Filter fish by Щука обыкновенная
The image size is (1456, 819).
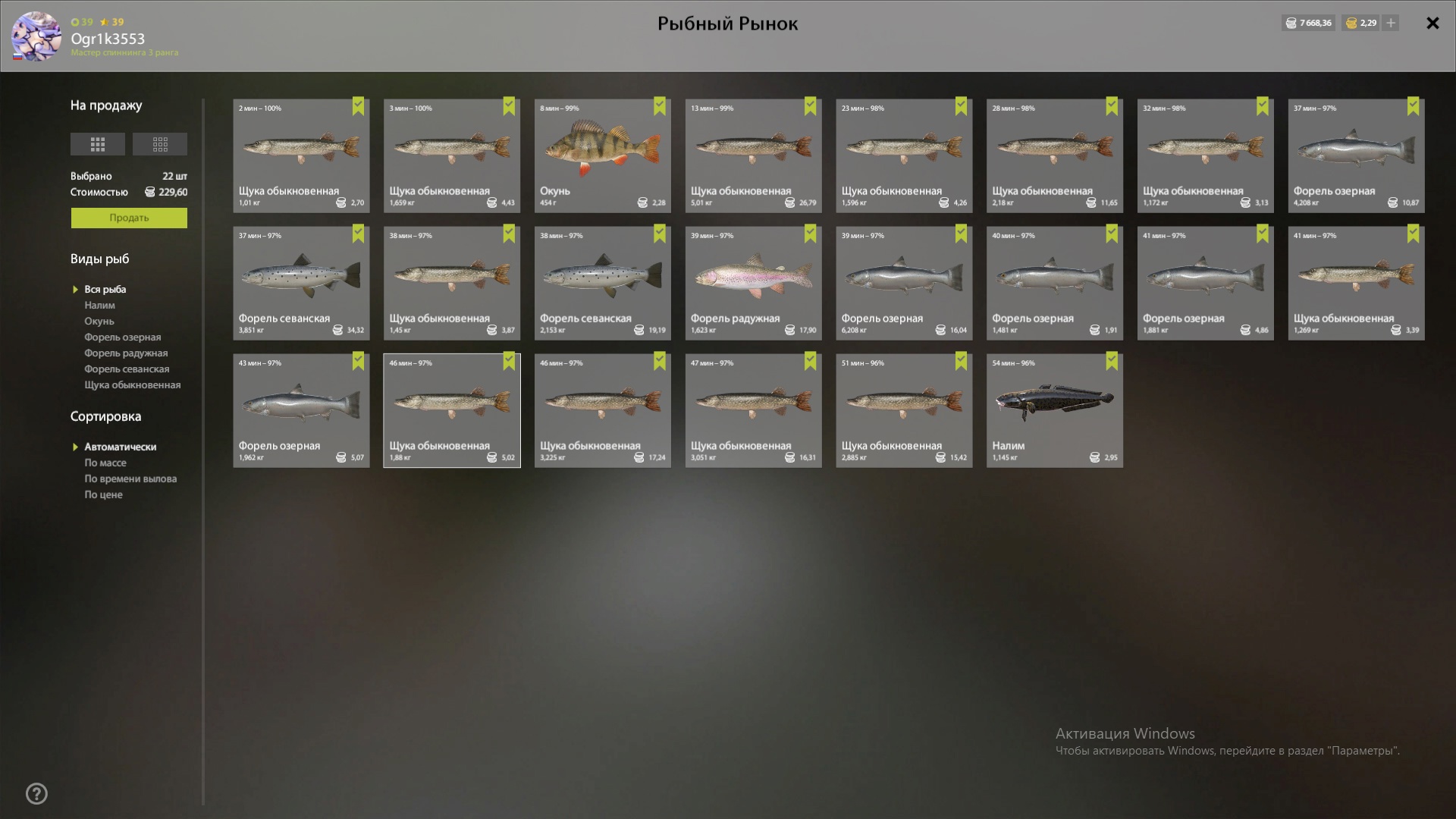(x=133, y=385)
